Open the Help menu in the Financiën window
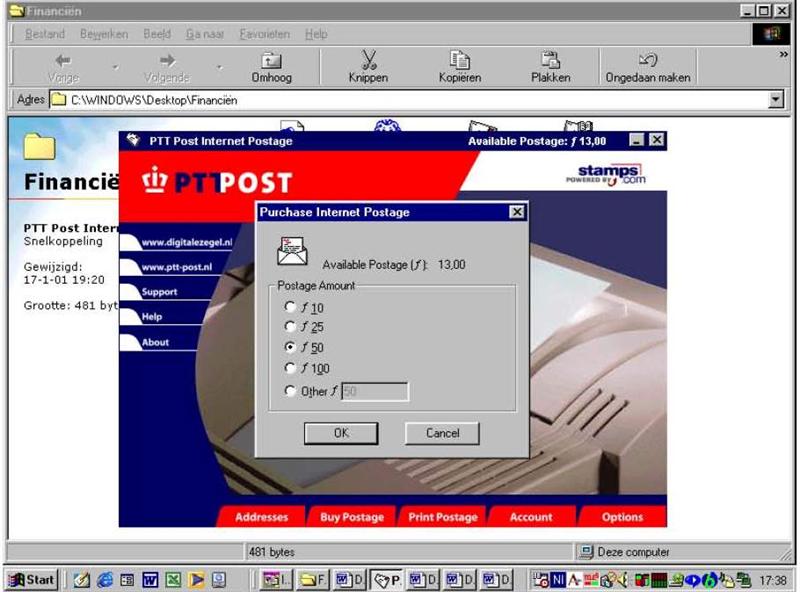 click(316, 34)
